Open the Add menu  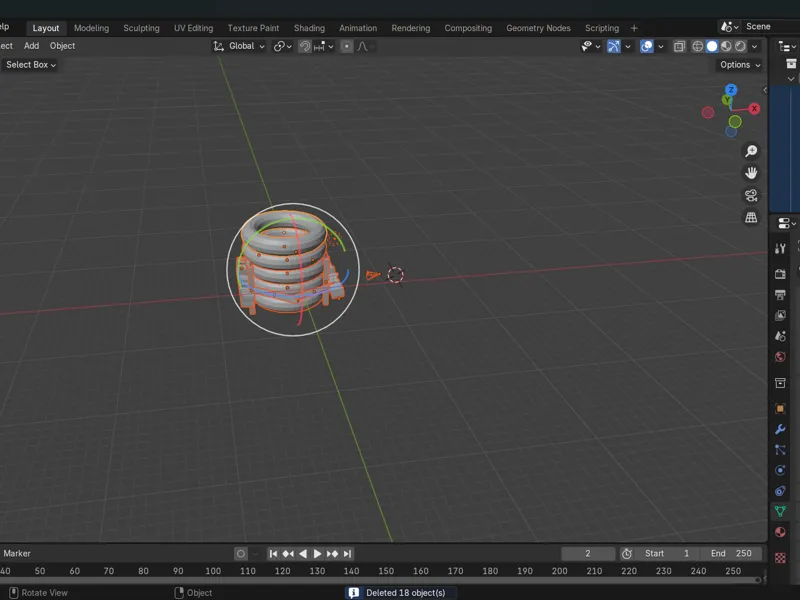pyautogui.click(x=31, y=46)
